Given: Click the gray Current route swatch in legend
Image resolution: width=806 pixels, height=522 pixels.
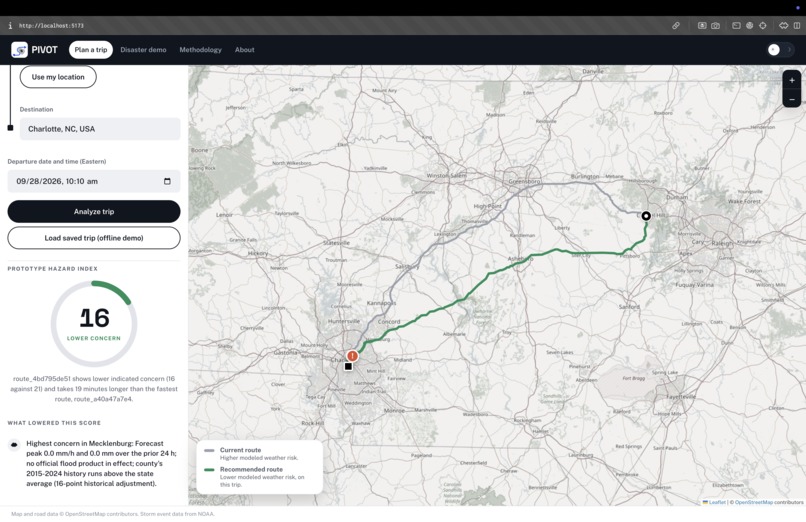Looking at the screenshot, I should pyautogui.click(x=209, y=451).
